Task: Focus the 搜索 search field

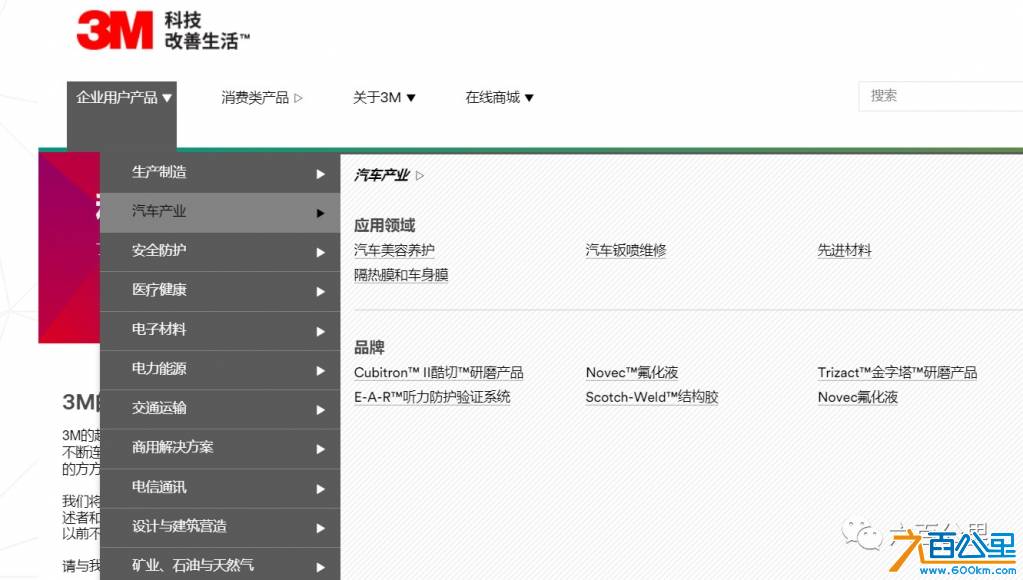Action: pos(941,96)
